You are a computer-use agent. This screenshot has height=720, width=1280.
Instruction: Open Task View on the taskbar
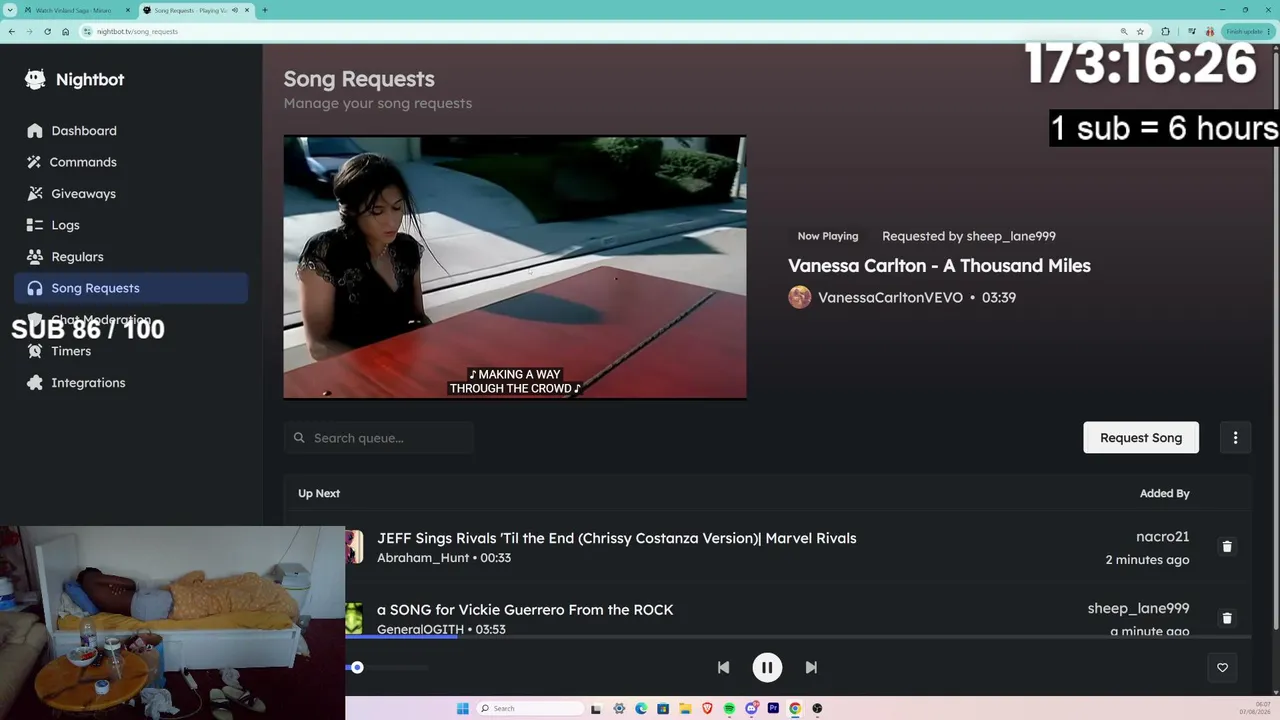click(x=596, y=708)
